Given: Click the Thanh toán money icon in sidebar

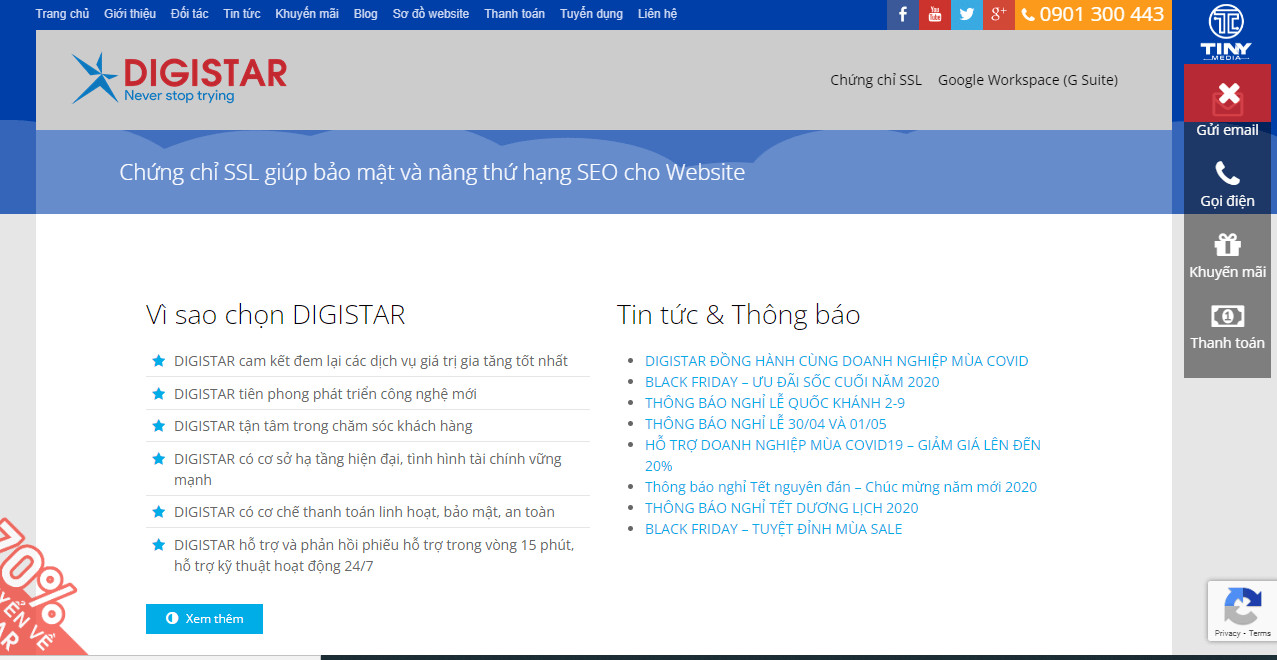Looking at the screenshot, I should click(x=1226, y=314).
